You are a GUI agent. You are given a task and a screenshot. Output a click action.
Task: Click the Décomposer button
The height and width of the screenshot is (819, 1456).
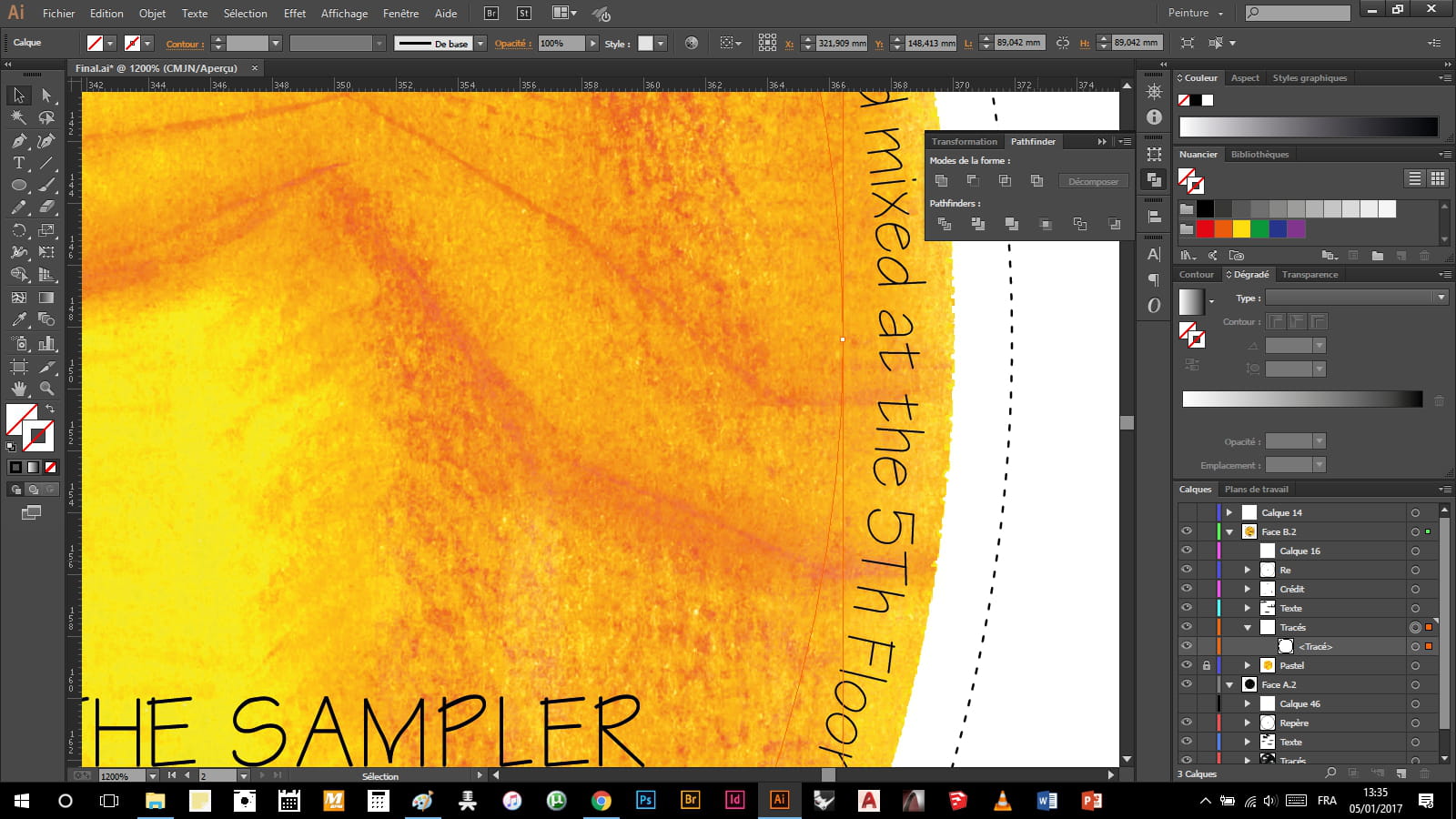point(1093,181)
